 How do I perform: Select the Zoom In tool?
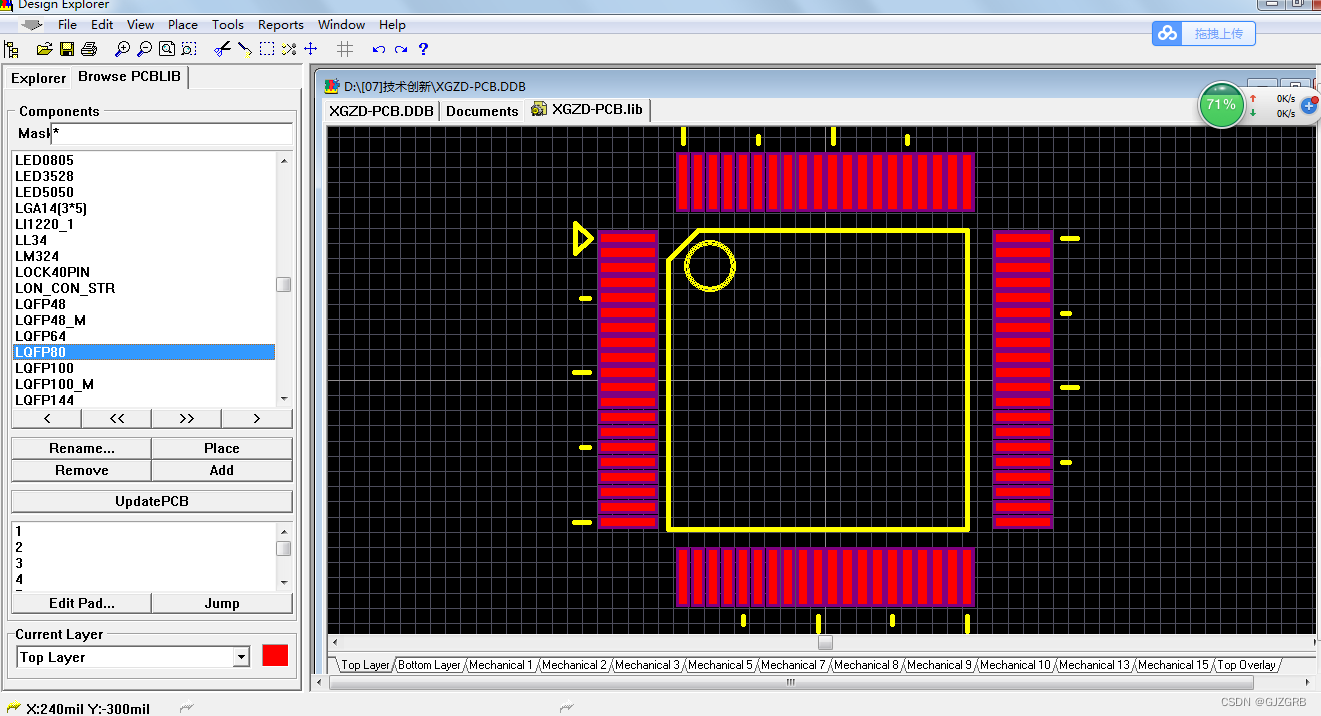point(122,48)
